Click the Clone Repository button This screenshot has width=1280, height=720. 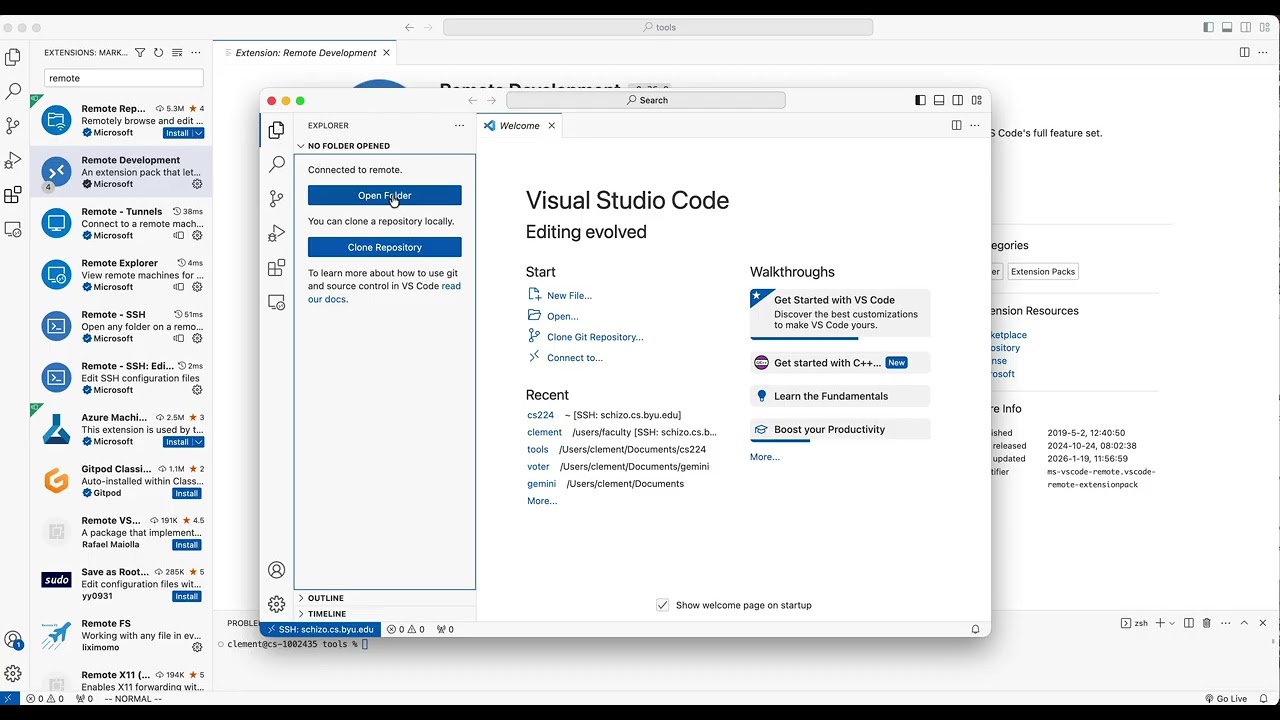click(385, 247)
